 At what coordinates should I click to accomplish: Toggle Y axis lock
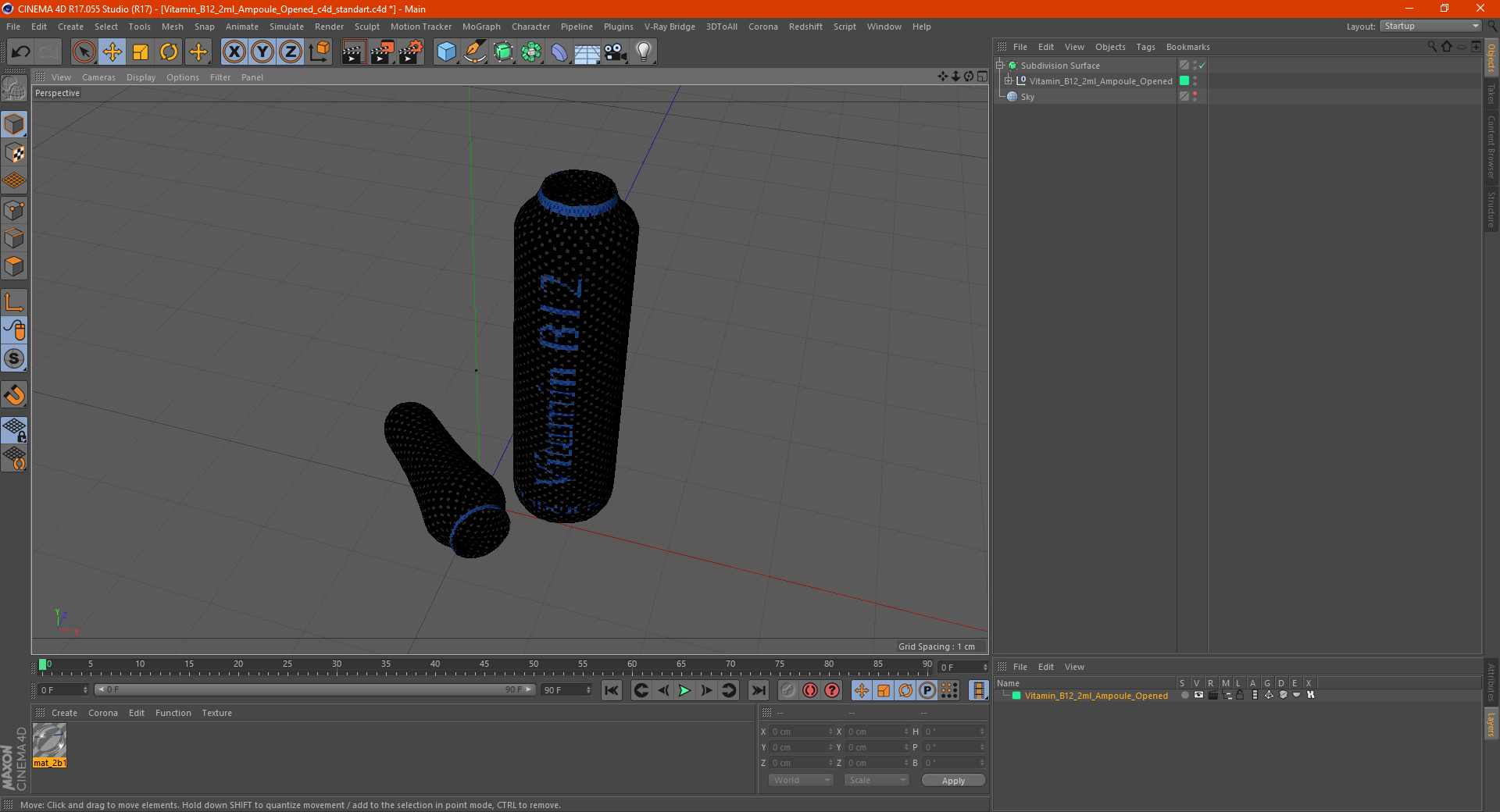(262, 52)
